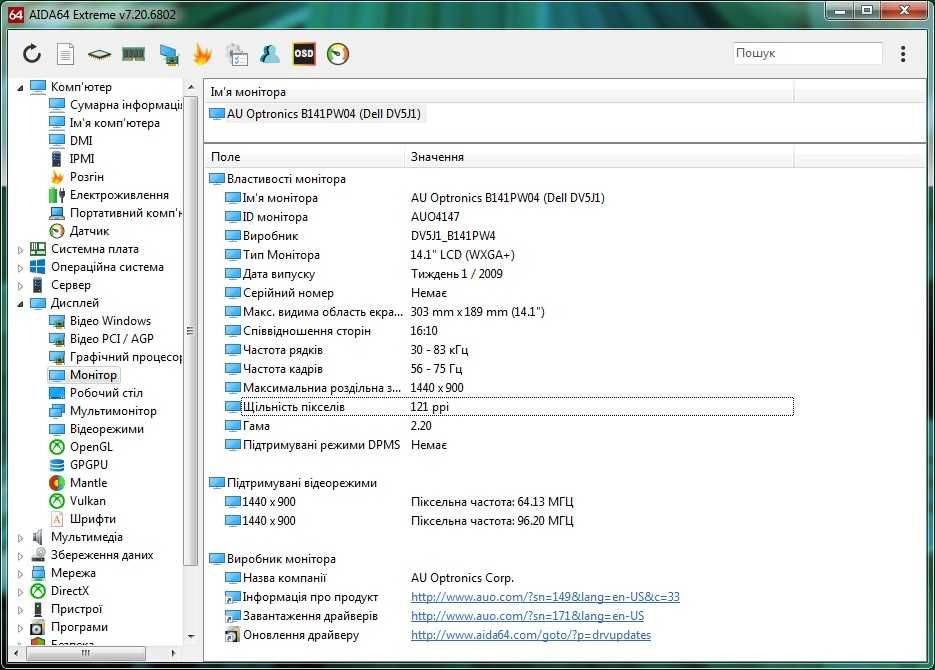Expand the Мультимедіа tree node

click(20, 538)
